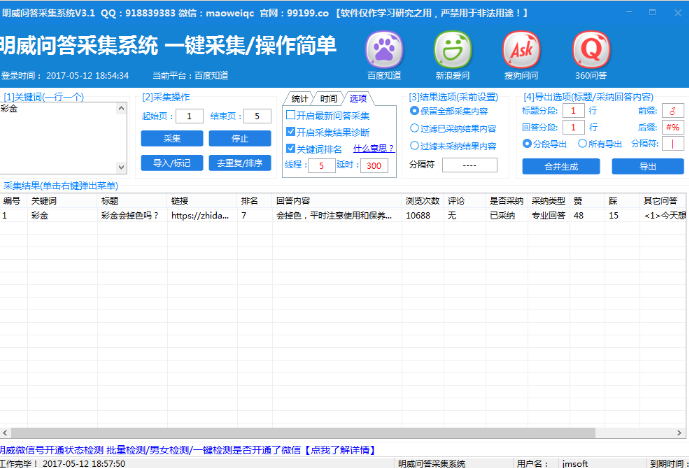This screenshot has height=468, width=689.
Task: Edit the 前缀 prefix field
Action: (x=673, y=111)
